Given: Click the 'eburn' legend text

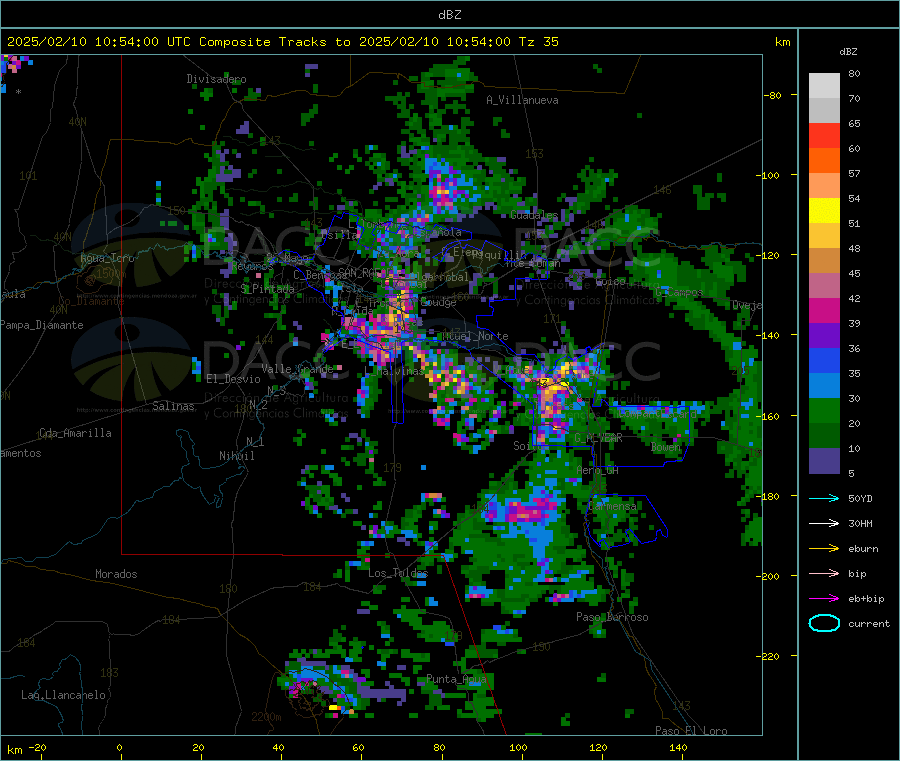Looking at the screenshot, I should (x=863, y=549).
